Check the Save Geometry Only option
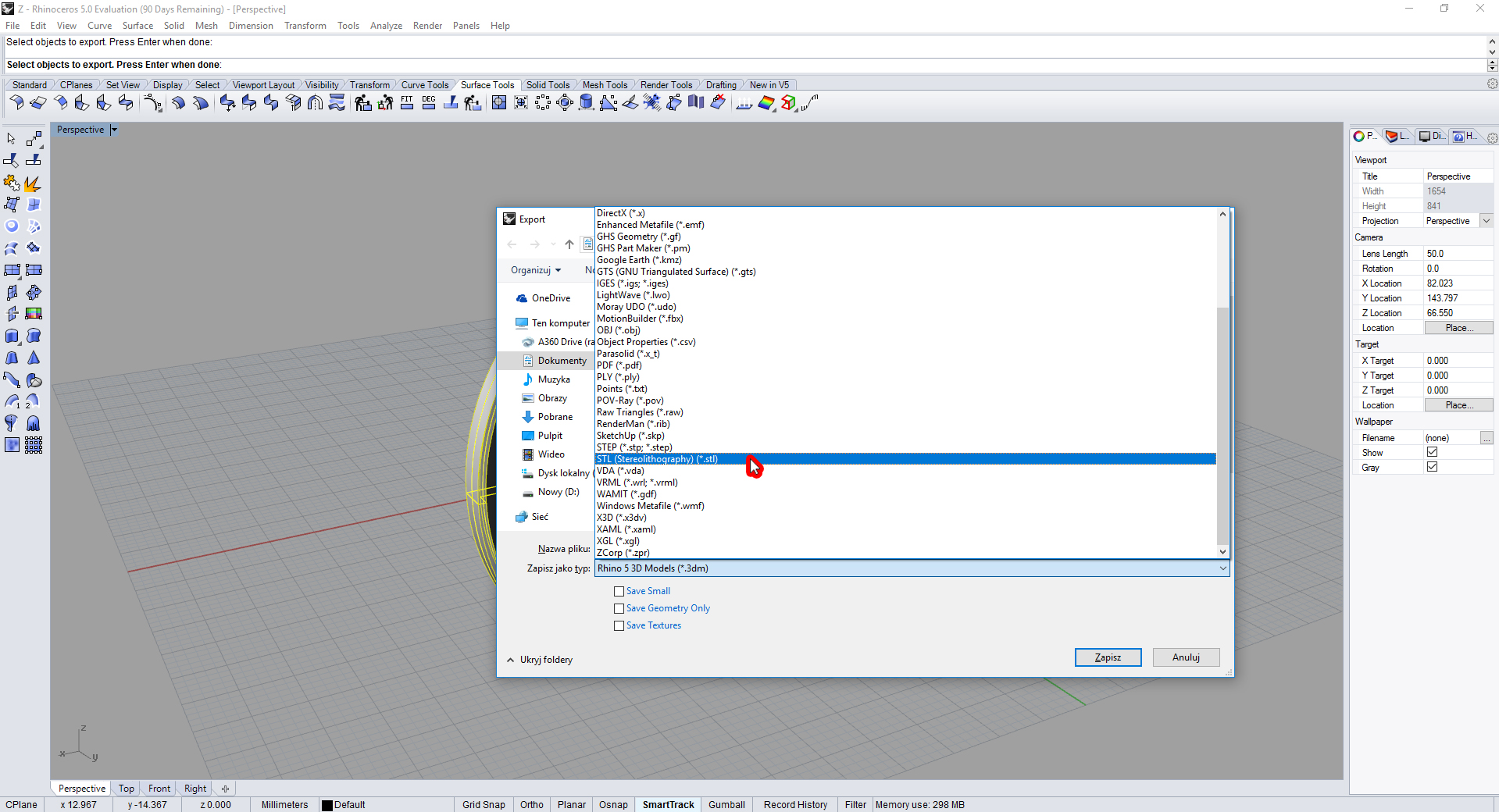The width and height of the screenshot is (1499, 812). pyautogui.click(x=619, y=609)
